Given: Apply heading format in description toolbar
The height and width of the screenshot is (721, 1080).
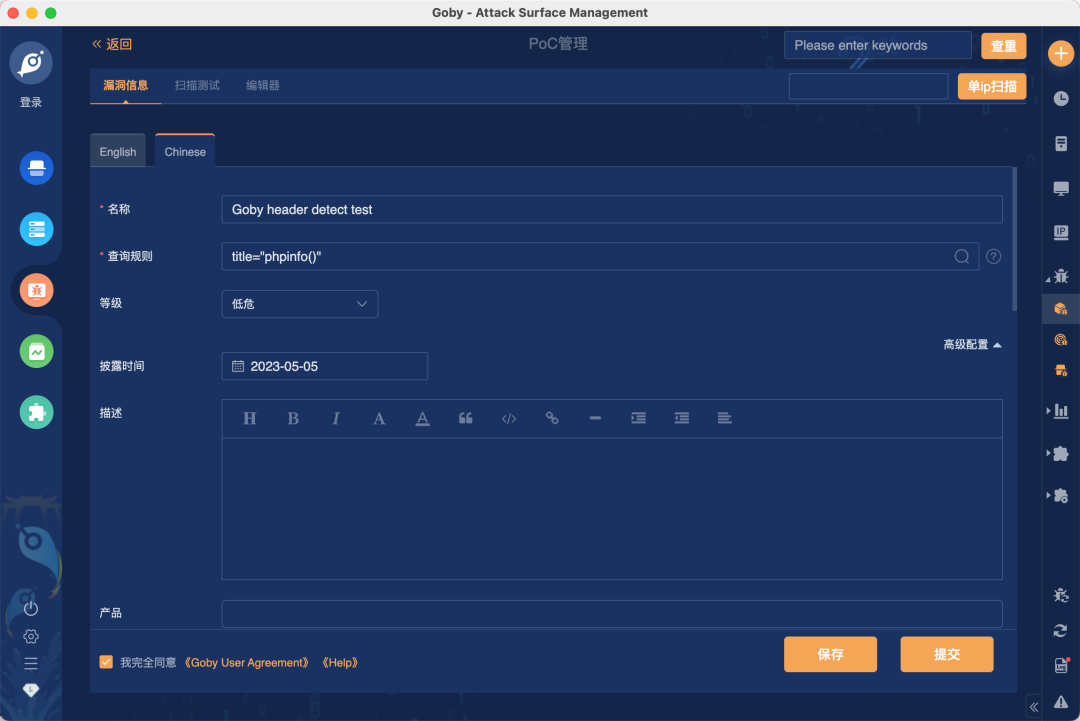Looking at the screenshot, I should tap(249, 419).
